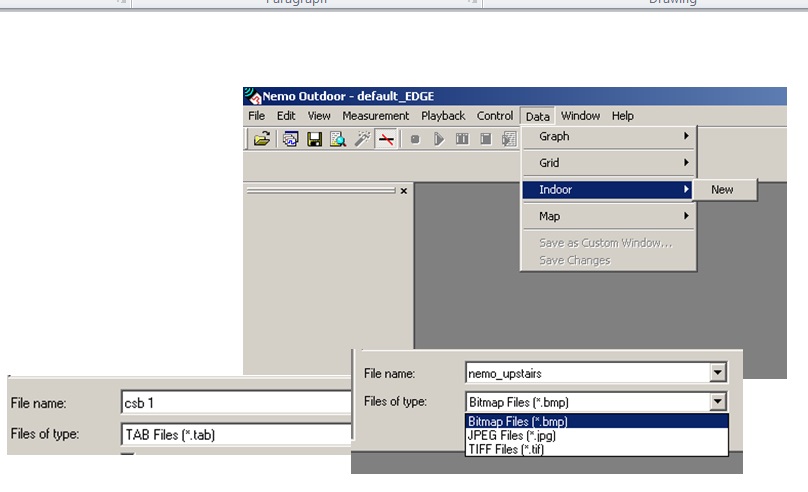Open the Control menu
808x492 pixels.
[x=495, y=116]
